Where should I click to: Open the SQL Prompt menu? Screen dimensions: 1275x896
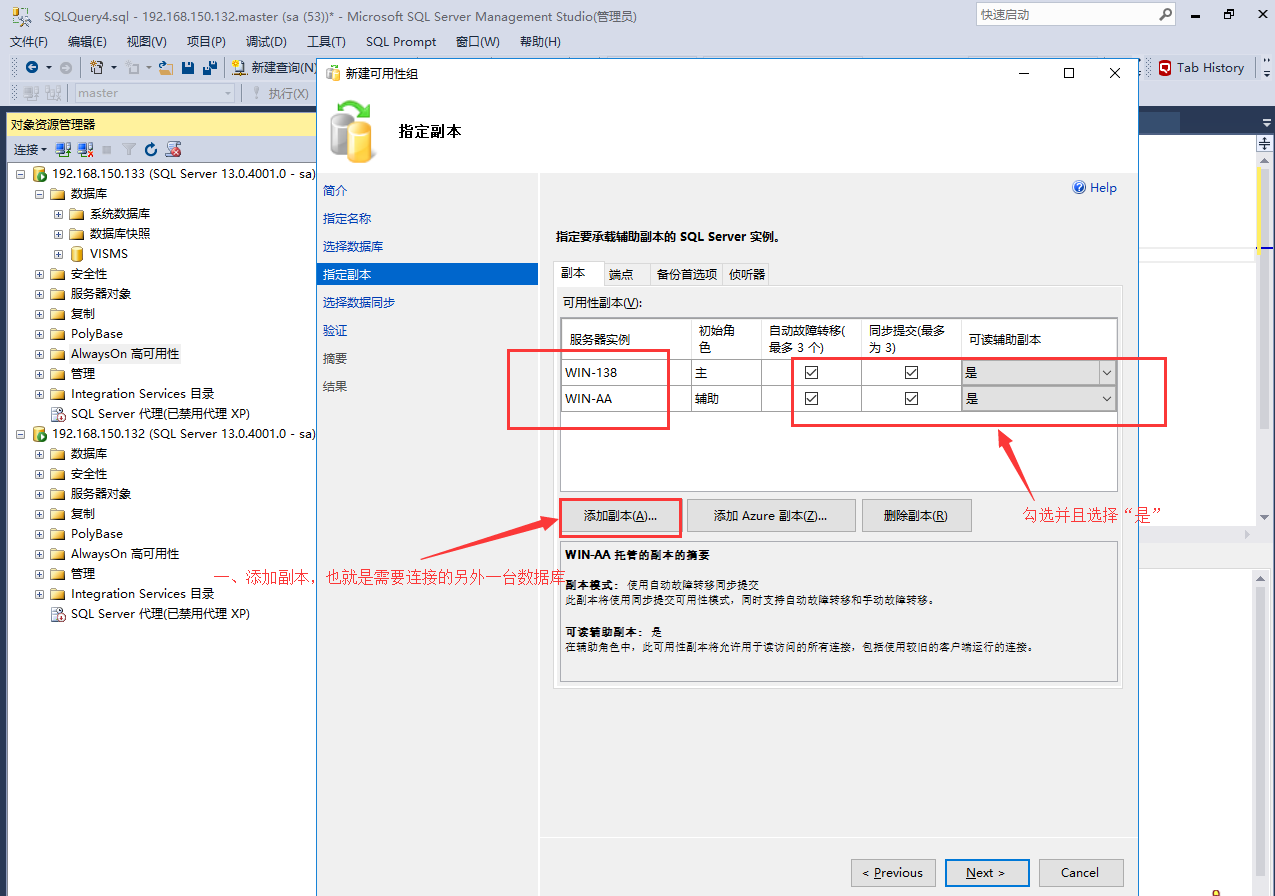(x=400, y=42)
